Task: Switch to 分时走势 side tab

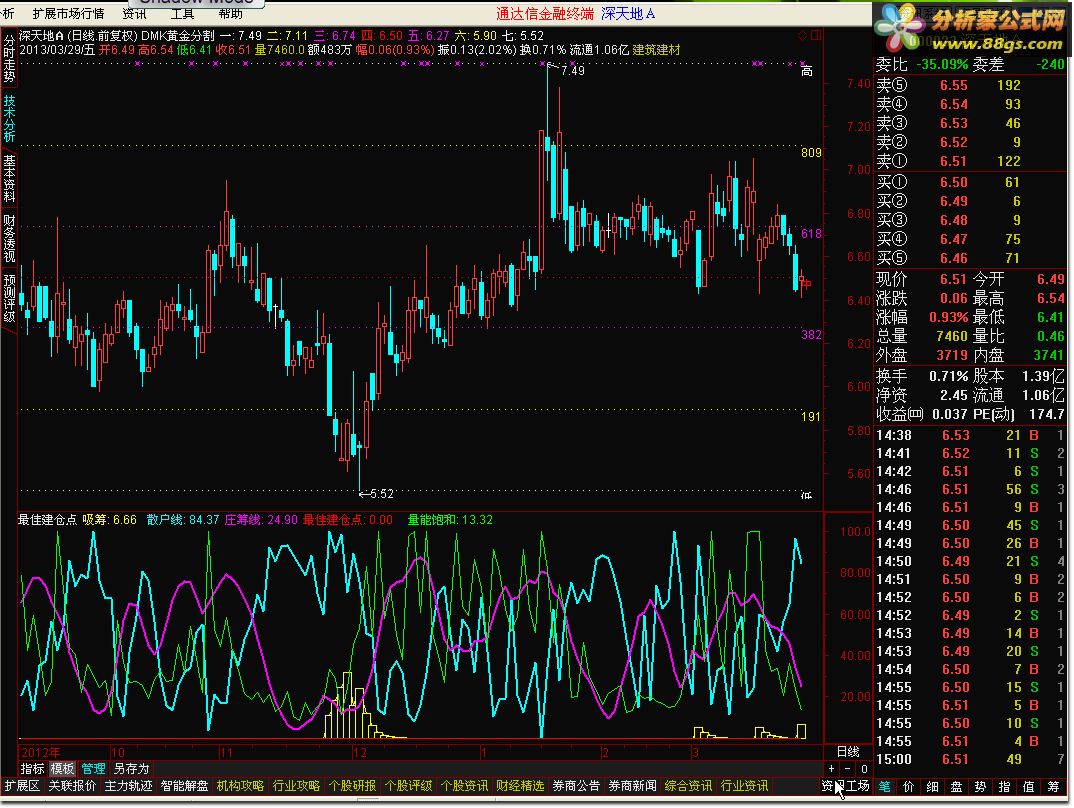Action: tap(9, 59)
